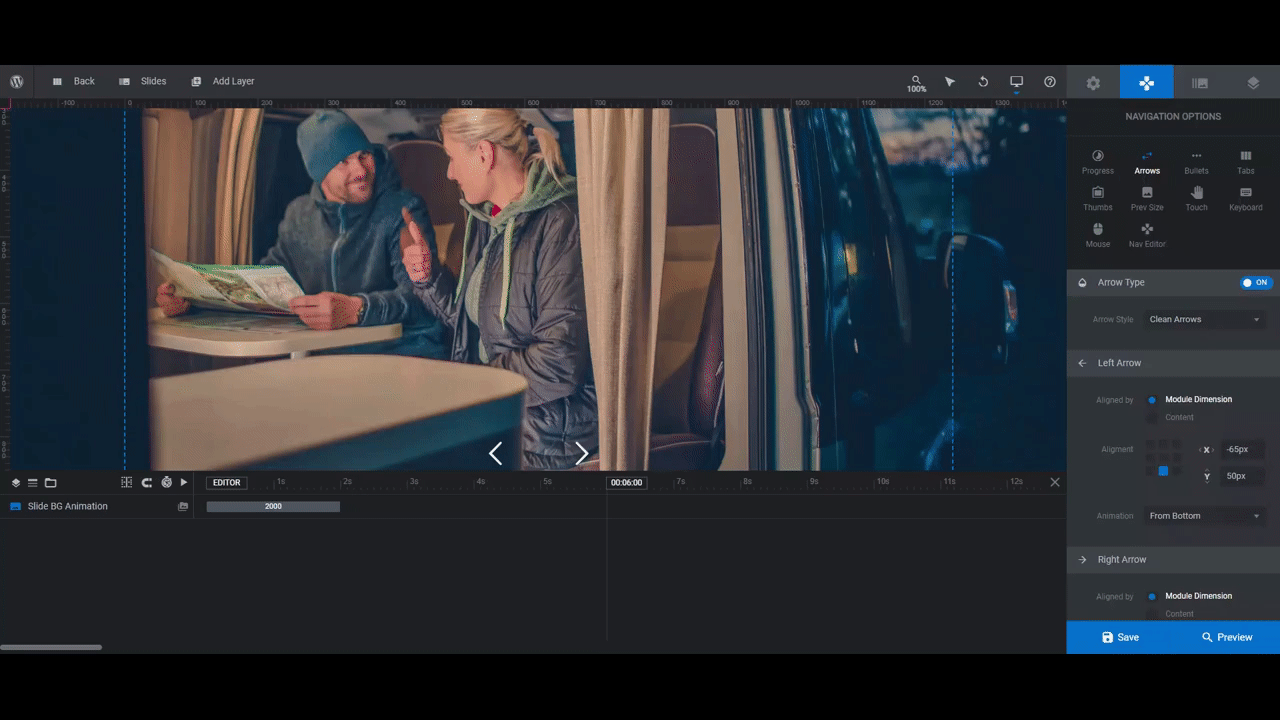Toggle the Arrow Type ON switch
1280x720 pixels.
(x=1255, y=283)
